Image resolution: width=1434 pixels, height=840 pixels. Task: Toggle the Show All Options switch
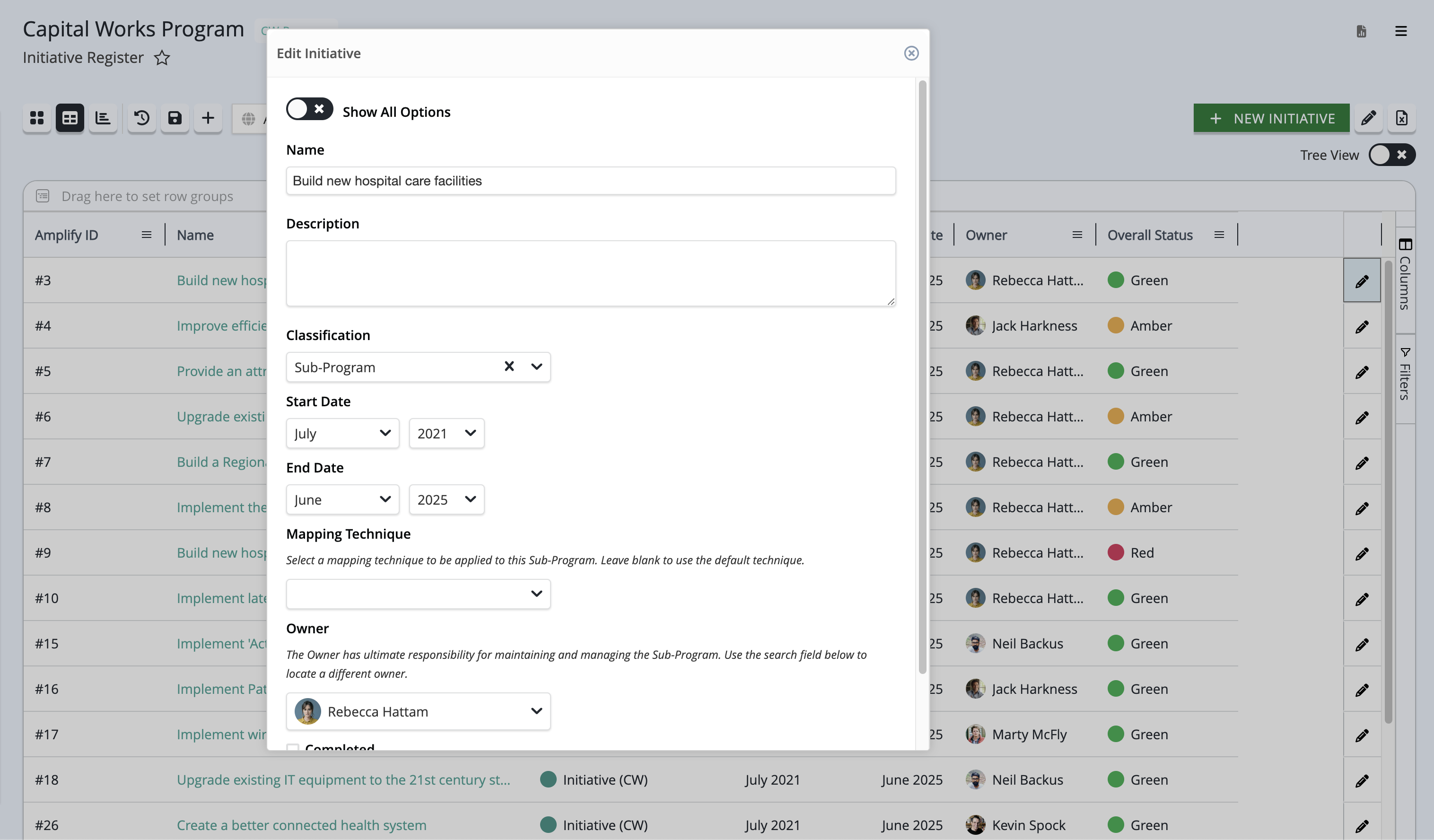tap(309, 109)
